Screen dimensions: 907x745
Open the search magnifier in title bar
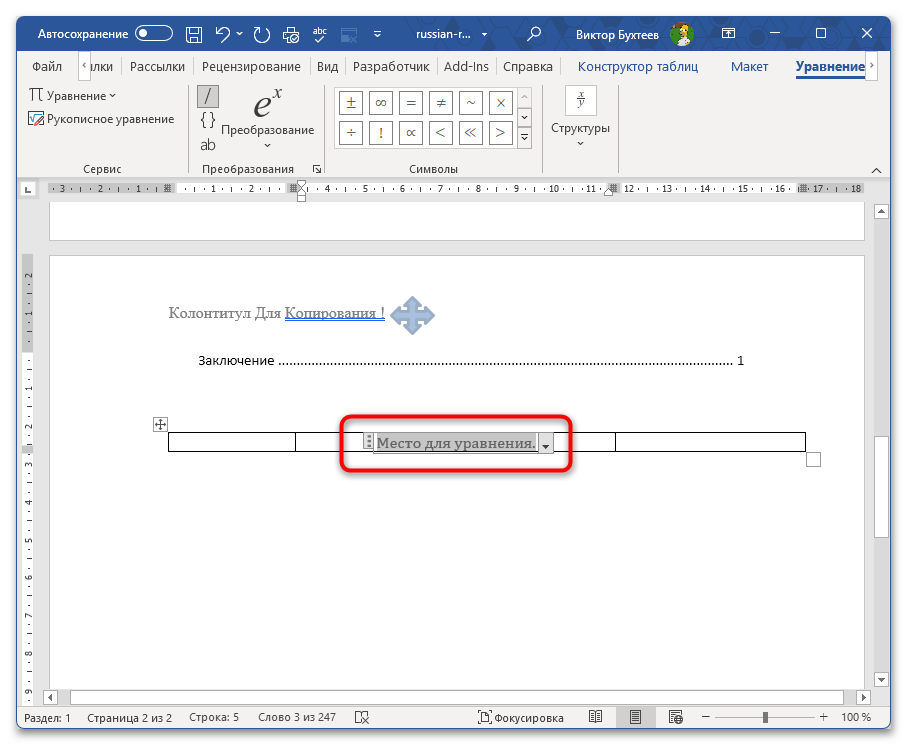533,34
